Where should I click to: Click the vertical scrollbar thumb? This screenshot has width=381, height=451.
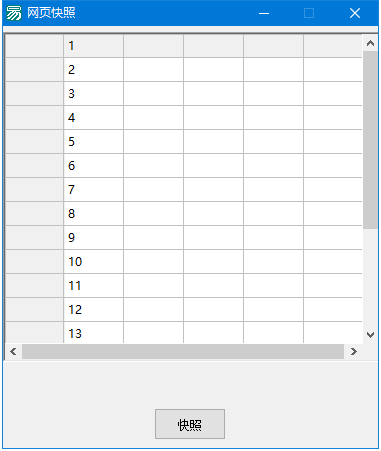370,140
